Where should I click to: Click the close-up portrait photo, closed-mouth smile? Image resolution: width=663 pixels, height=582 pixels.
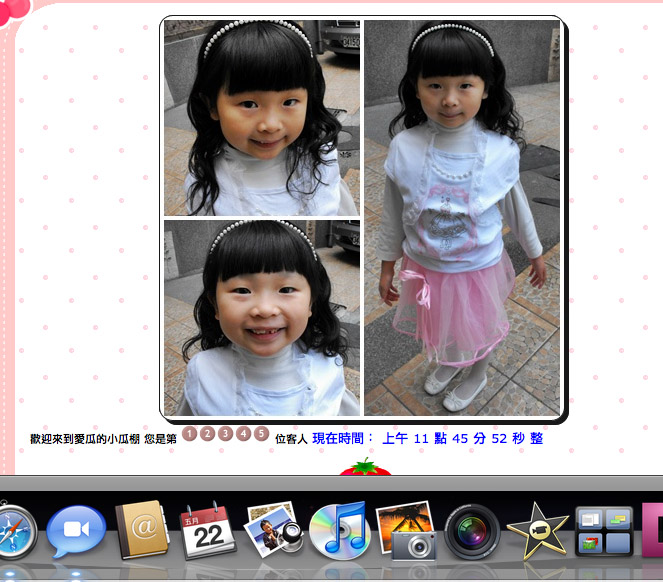coord(262,118)
